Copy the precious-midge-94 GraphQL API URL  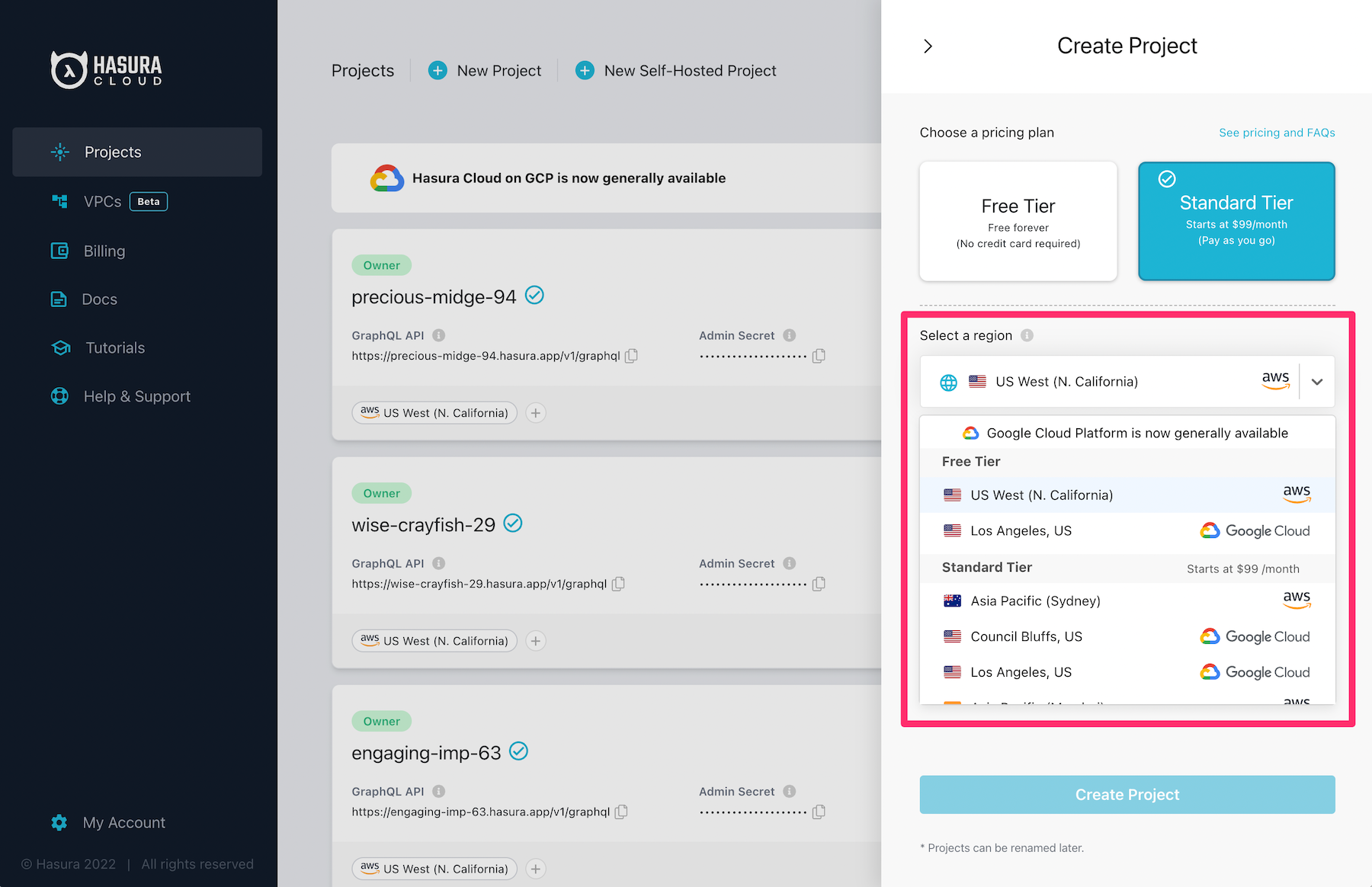630,355
